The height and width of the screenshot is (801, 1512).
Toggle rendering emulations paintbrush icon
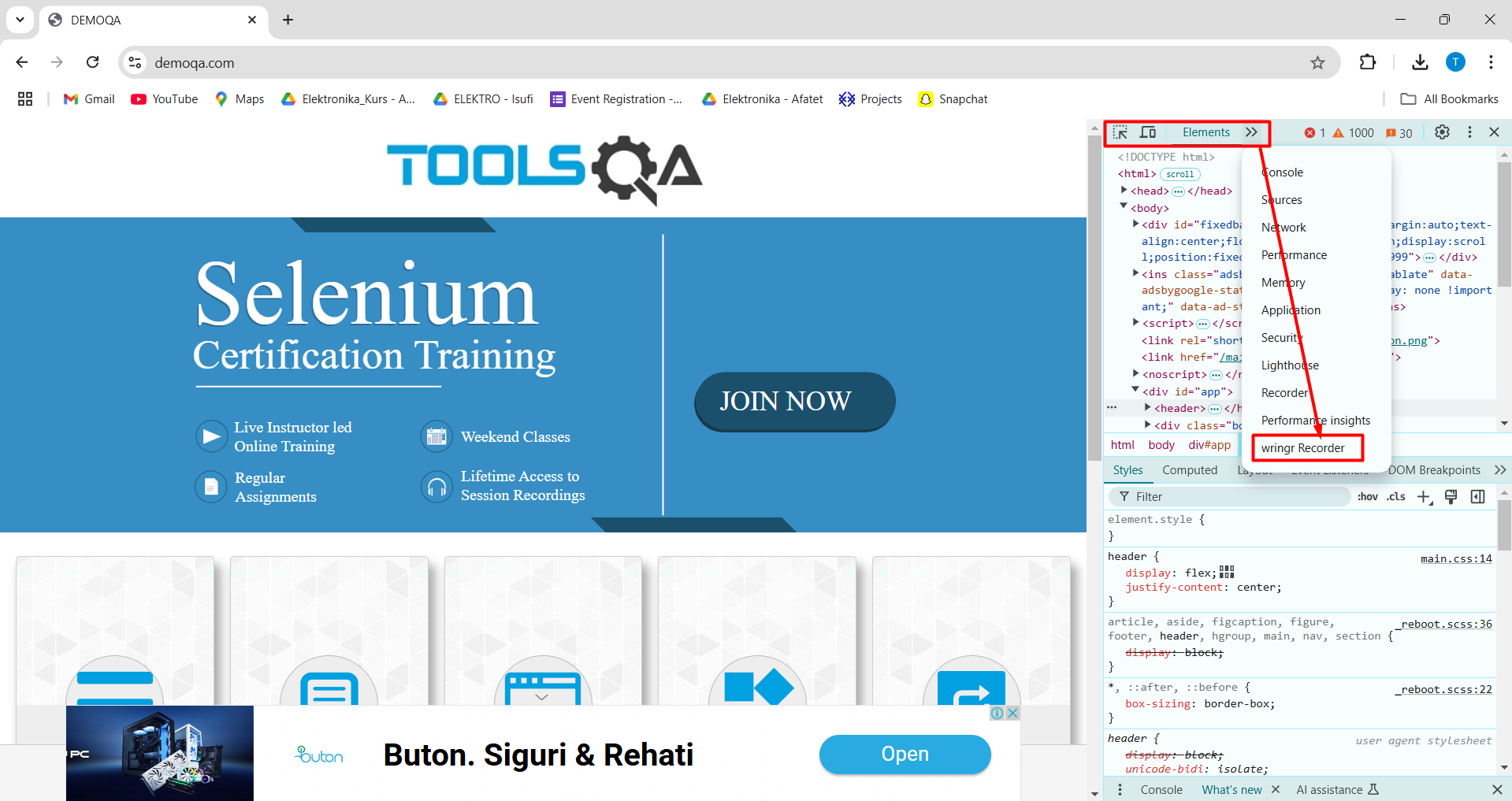click(x=1451, y=497)
